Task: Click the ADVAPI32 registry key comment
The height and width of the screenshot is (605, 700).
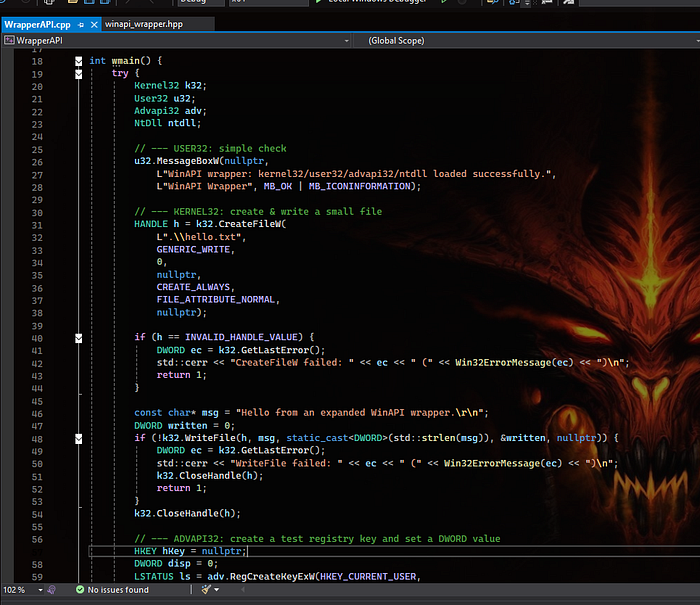Action: [317, 539]
